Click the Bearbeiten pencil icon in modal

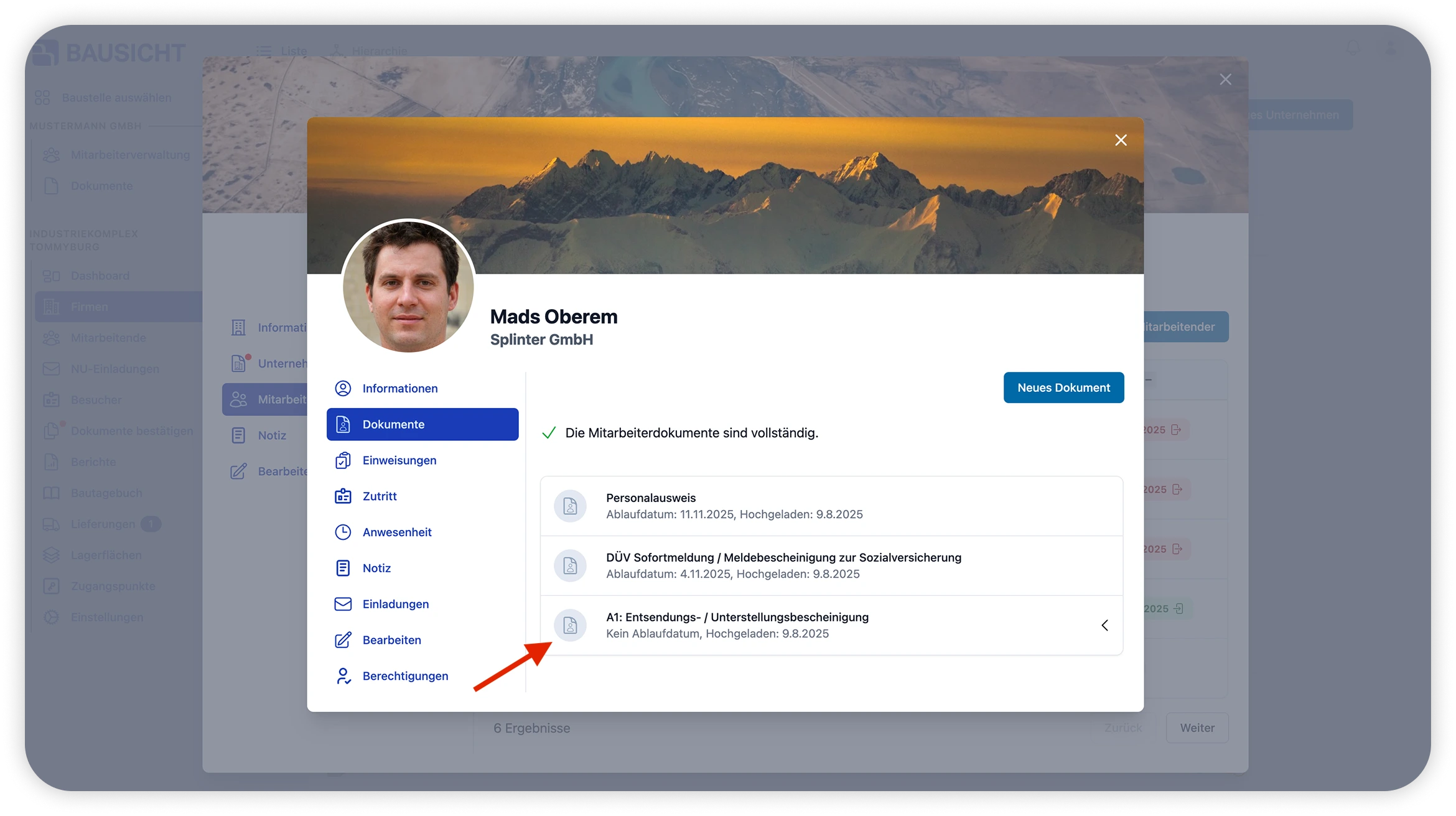[343, 640]
